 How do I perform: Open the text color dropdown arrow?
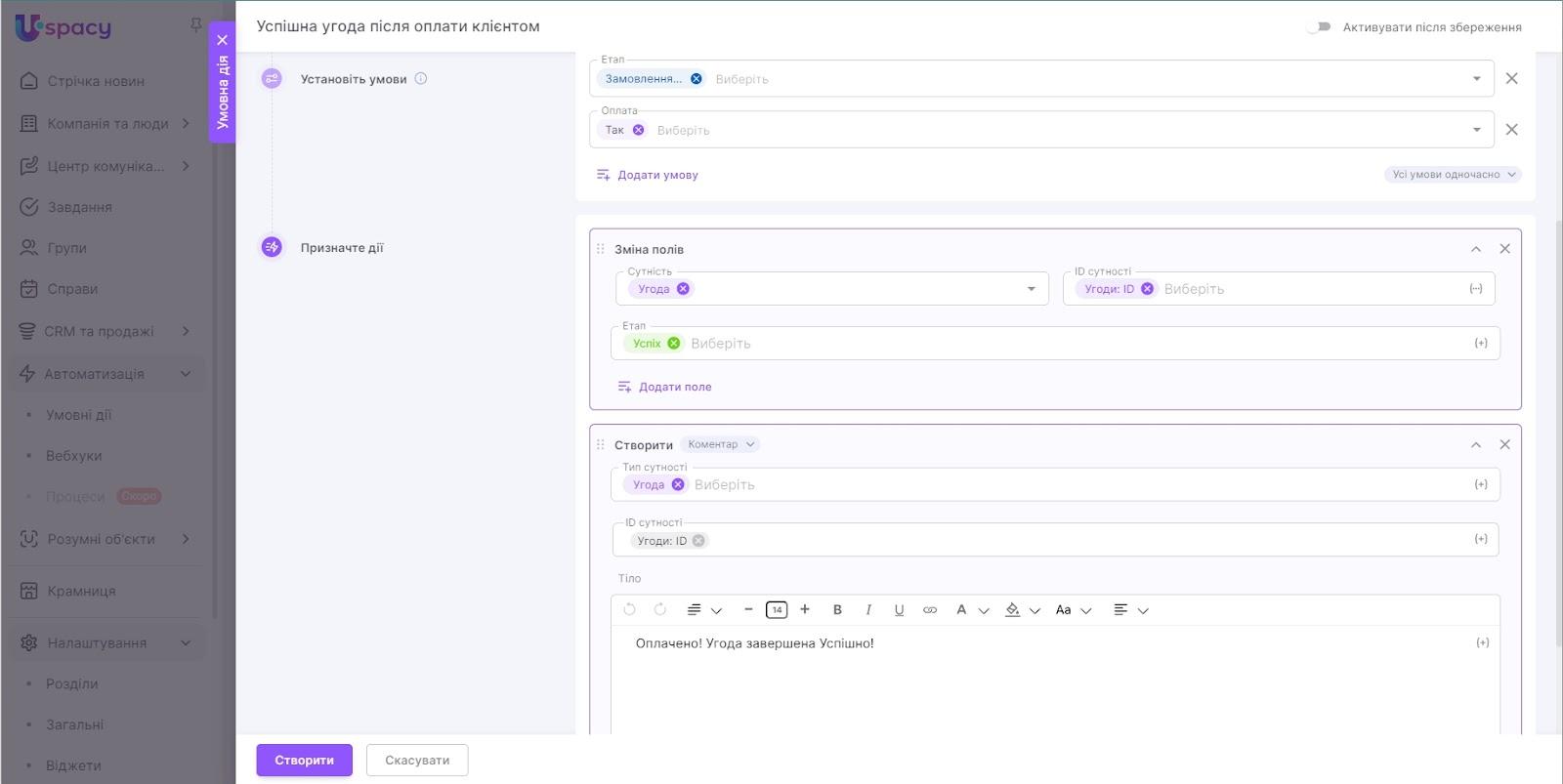coord(984,610)
